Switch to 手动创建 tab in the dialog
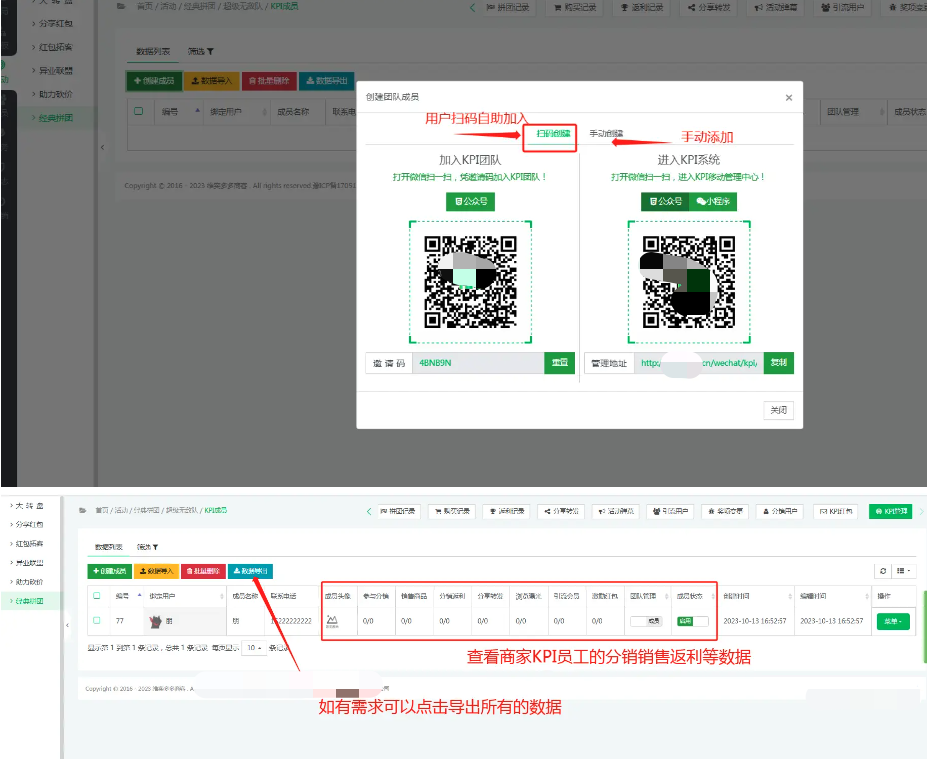935x759 pixels. (x=606, y=133)
